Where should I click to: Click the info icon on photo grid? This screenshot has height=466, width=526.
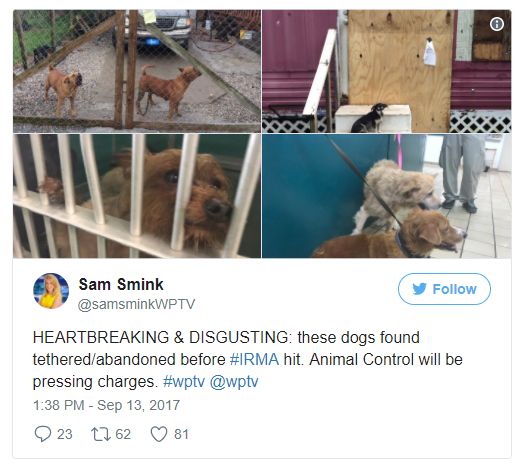pos(496,24)
